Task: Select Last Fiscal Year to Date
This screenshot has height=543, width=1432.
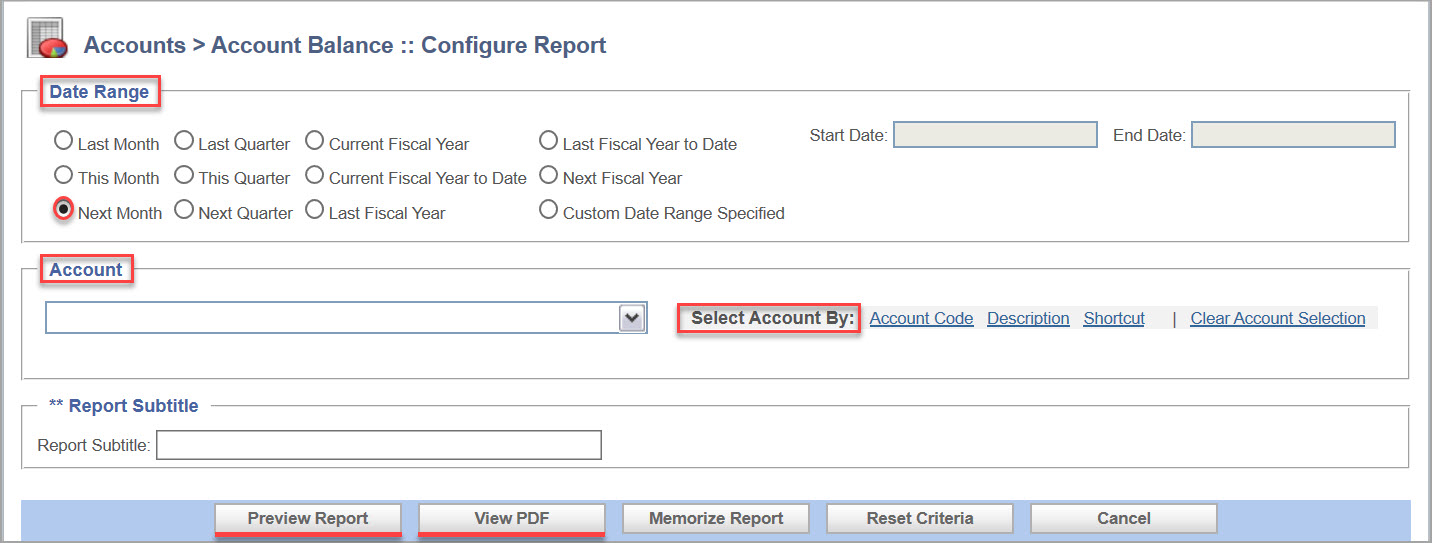Action: coord(548,140)
